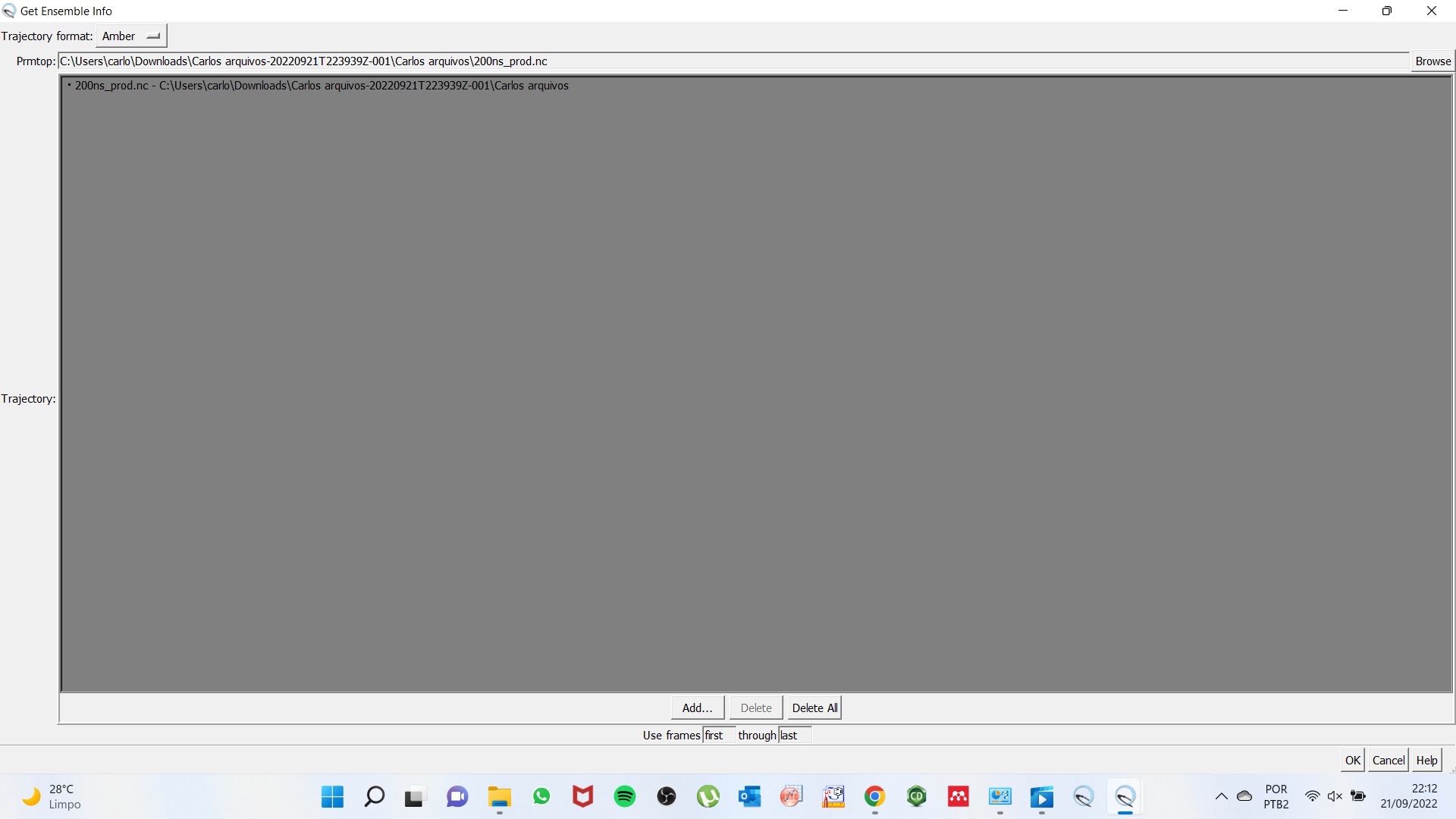Viewport: 1456px width, 819px height.
Task: Open the muted volume tray icon
Action: coord(1335,796)
